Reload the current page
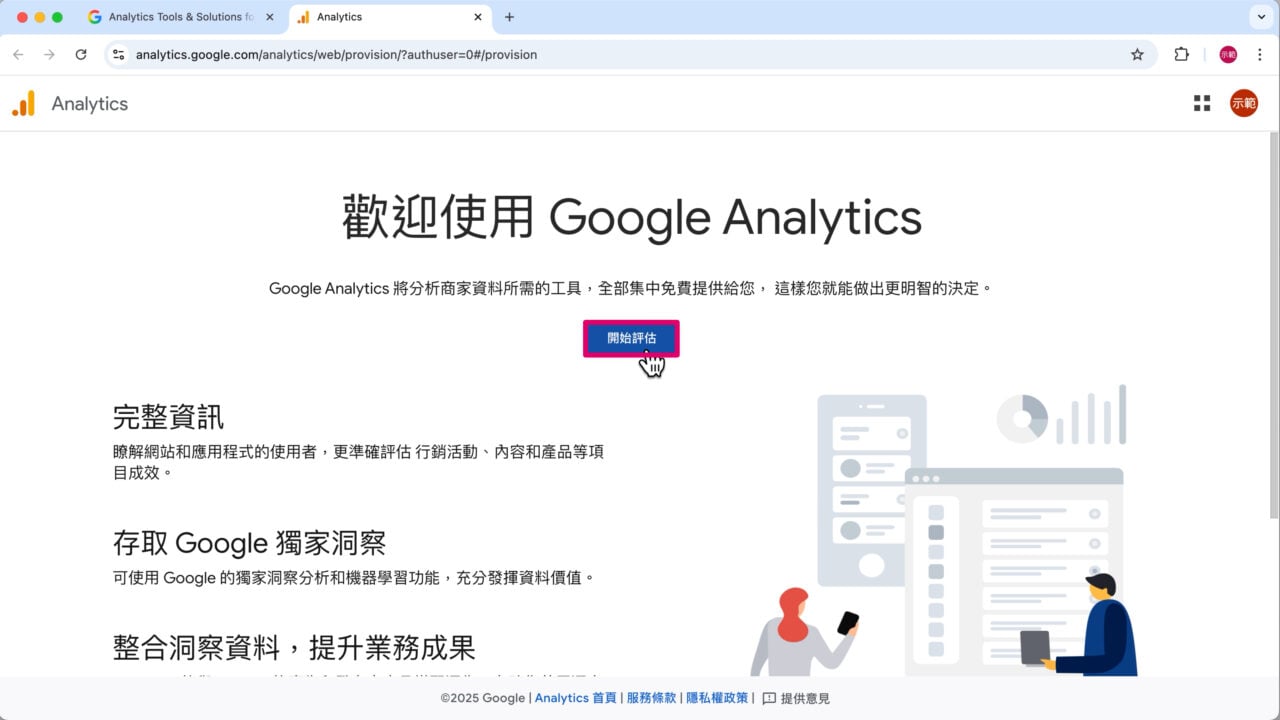The height and width of the screenshot is (720, 1280). [x=82, y=55]
